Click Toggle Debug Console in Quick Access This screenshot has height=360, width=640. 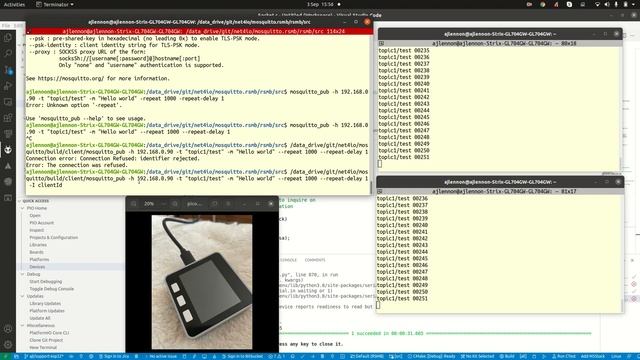pos(51,289)
